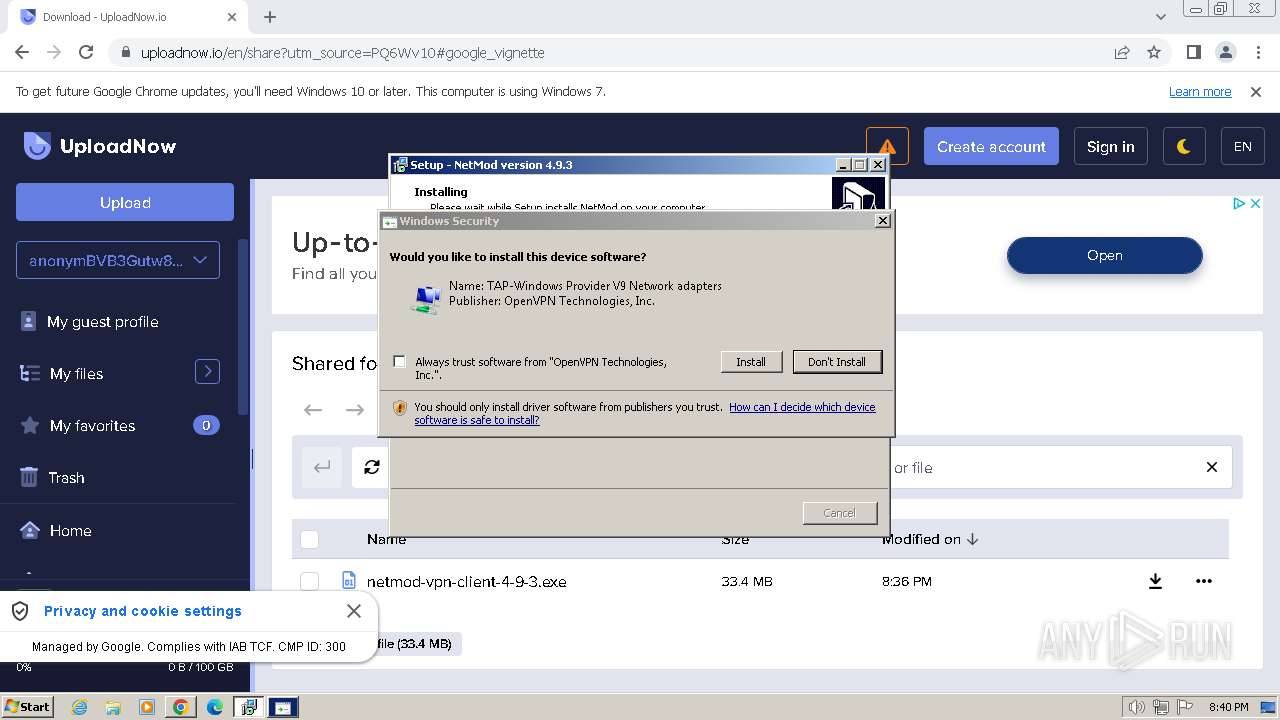Image resolution: width=1280 pixels, height=720 pixels.
Task: Check the select-all files checkbox
Action: click(x=310, y=539)
